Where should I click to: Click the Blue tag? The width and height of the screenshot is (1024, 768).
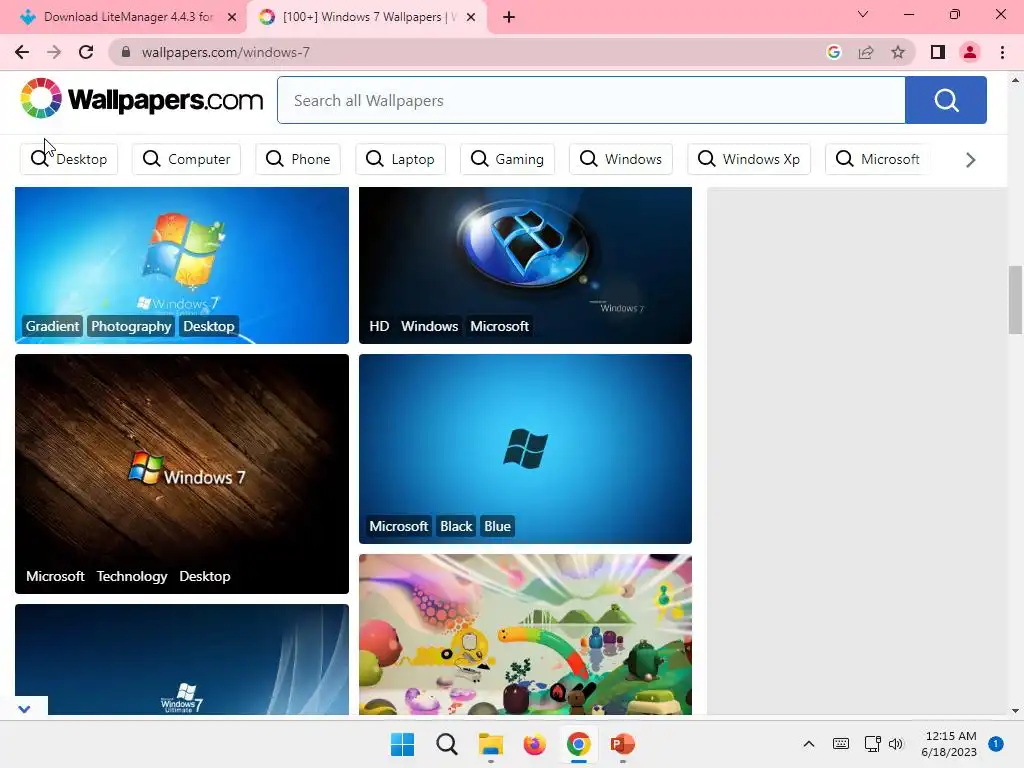pyautogui.click(x=497, y=526)
